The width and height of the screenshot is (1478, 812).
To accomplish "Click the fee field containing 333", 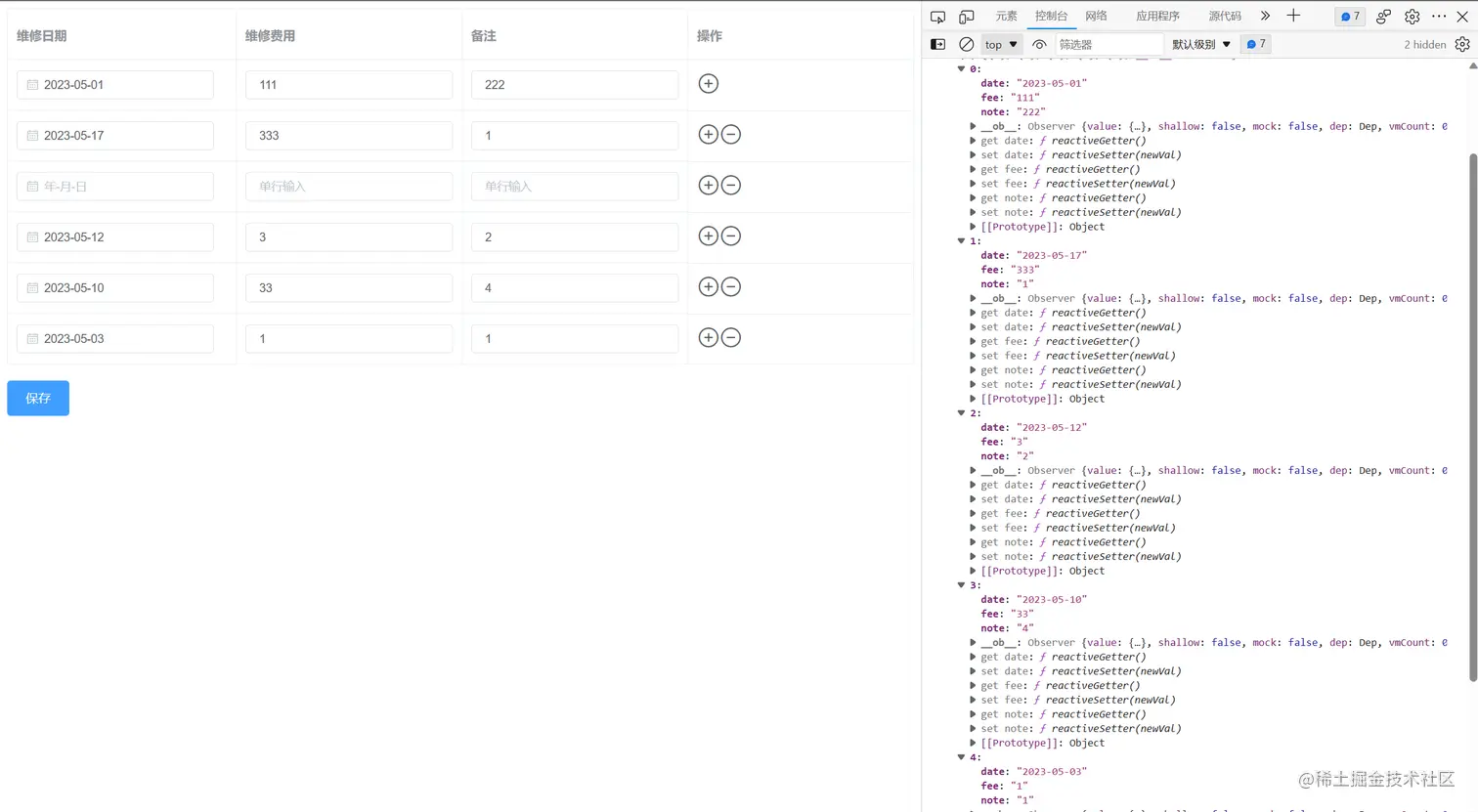I will coord(349,135).
